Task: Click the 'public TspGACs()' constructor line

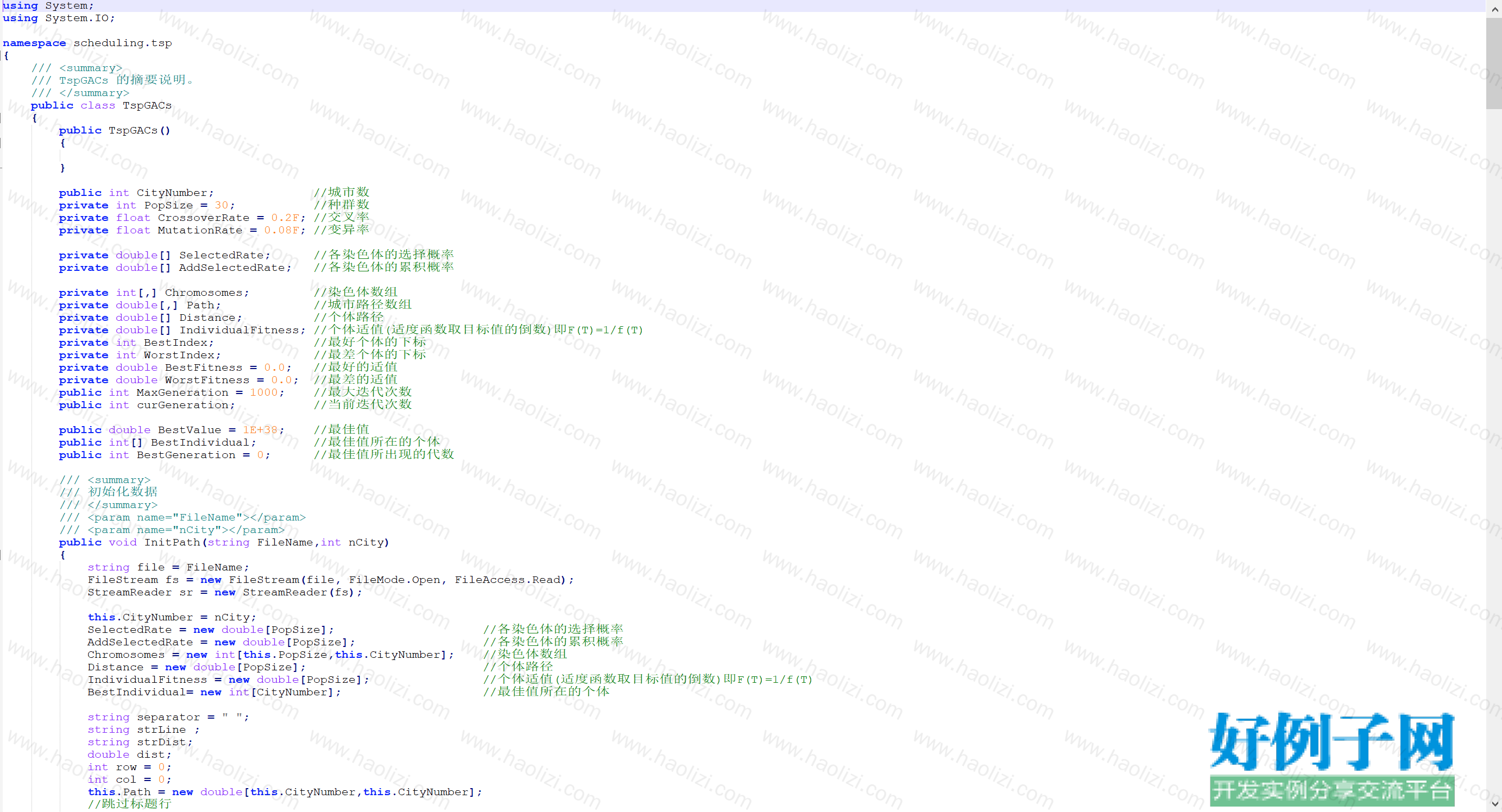Action: [115, 131]
